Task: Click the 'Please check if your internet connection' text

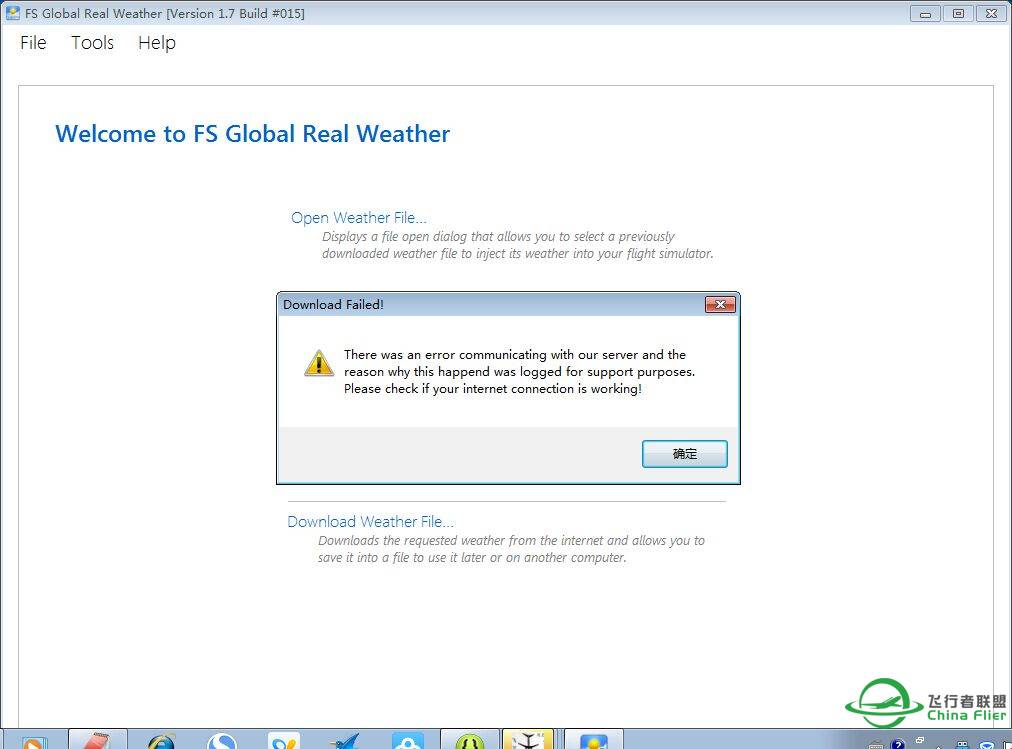Action: [492, 388]
